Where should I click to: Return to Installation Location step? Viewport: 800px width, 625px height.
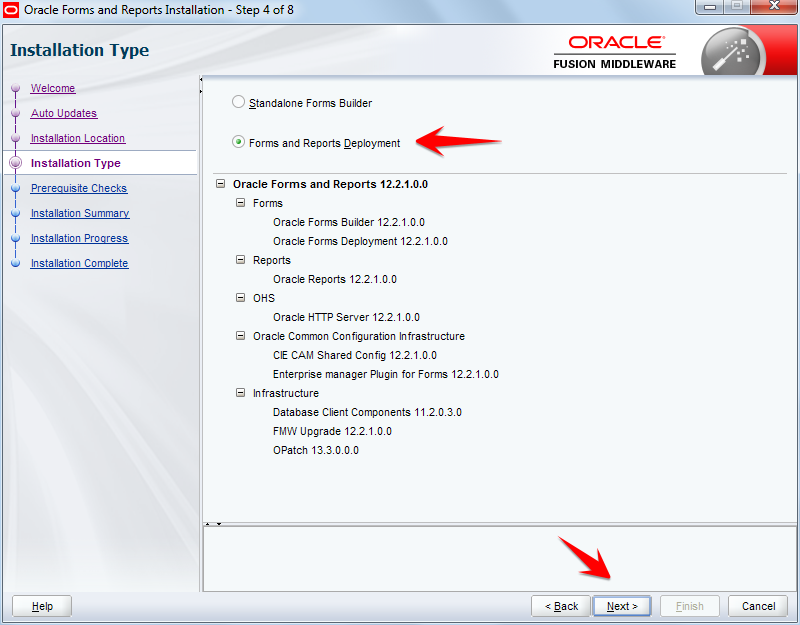78,138
